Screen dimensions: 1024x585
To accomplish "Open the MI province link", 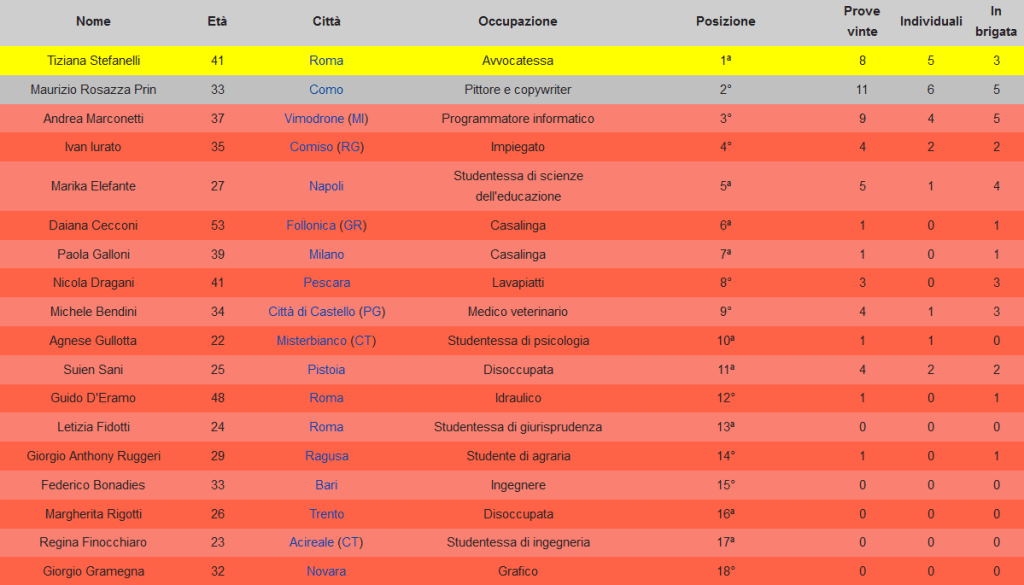I will [x=359, y=118].
